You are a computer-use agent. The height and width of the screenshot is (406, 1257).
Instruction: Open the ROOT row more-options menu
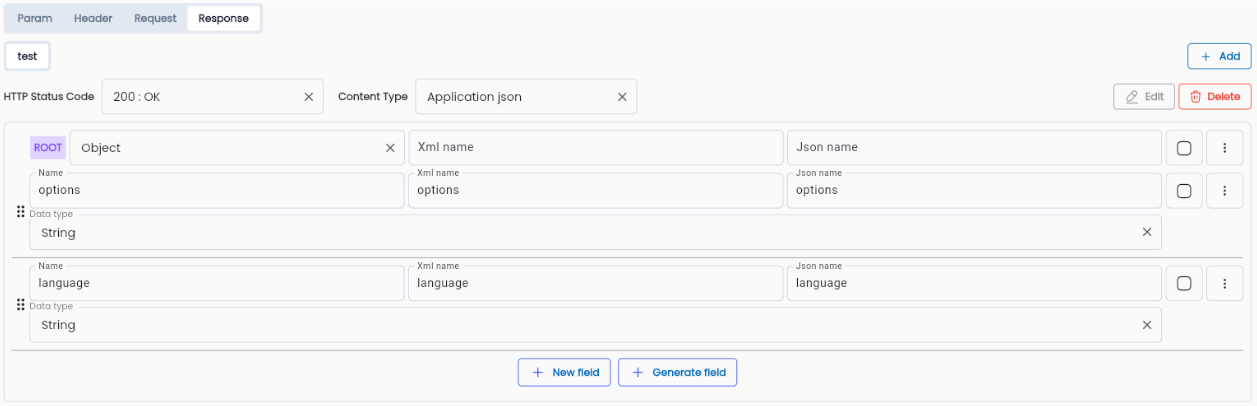[1225, 147]
